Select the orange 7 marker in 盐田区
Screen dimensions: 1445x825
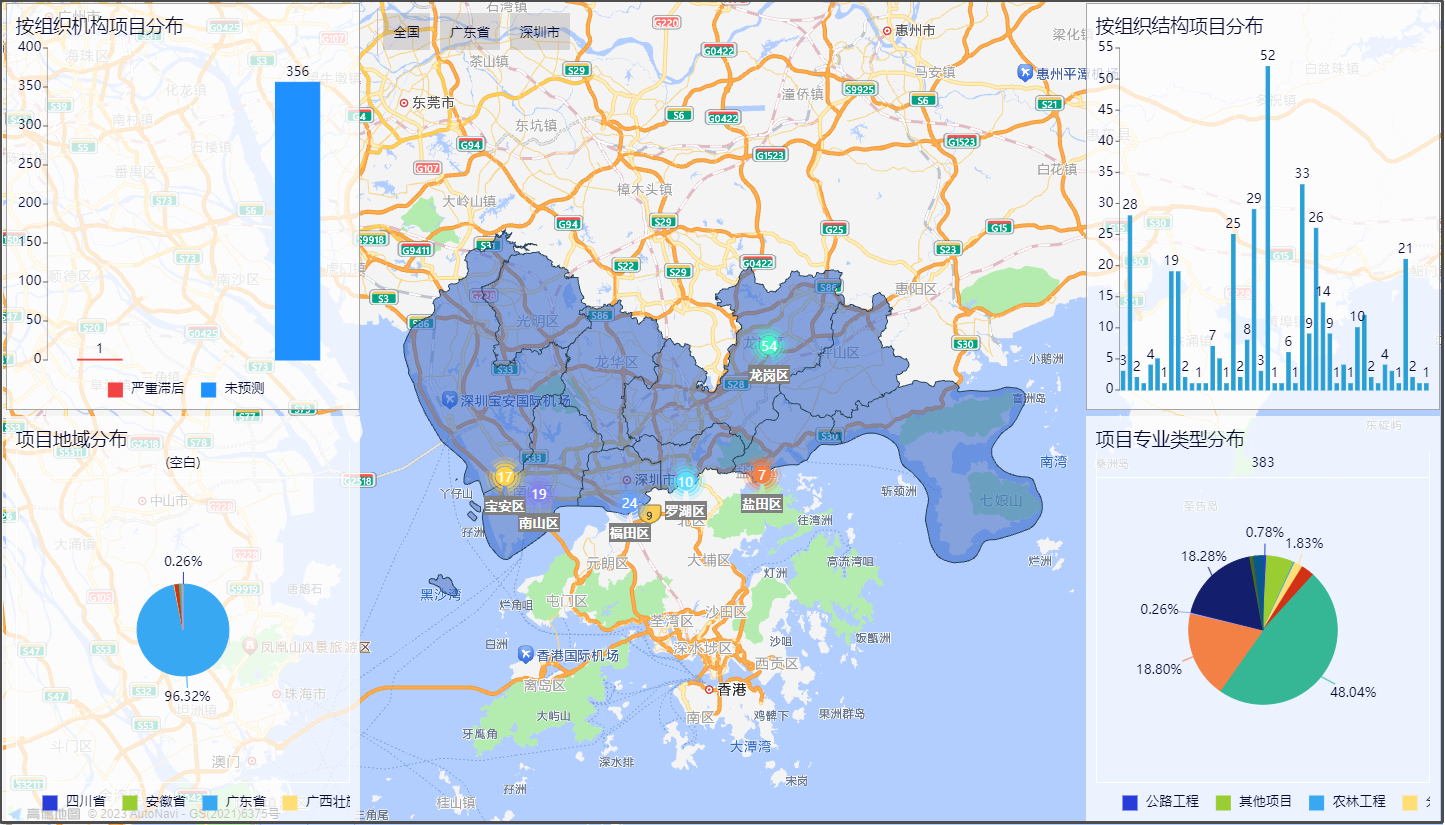click(x=761, y=475)
